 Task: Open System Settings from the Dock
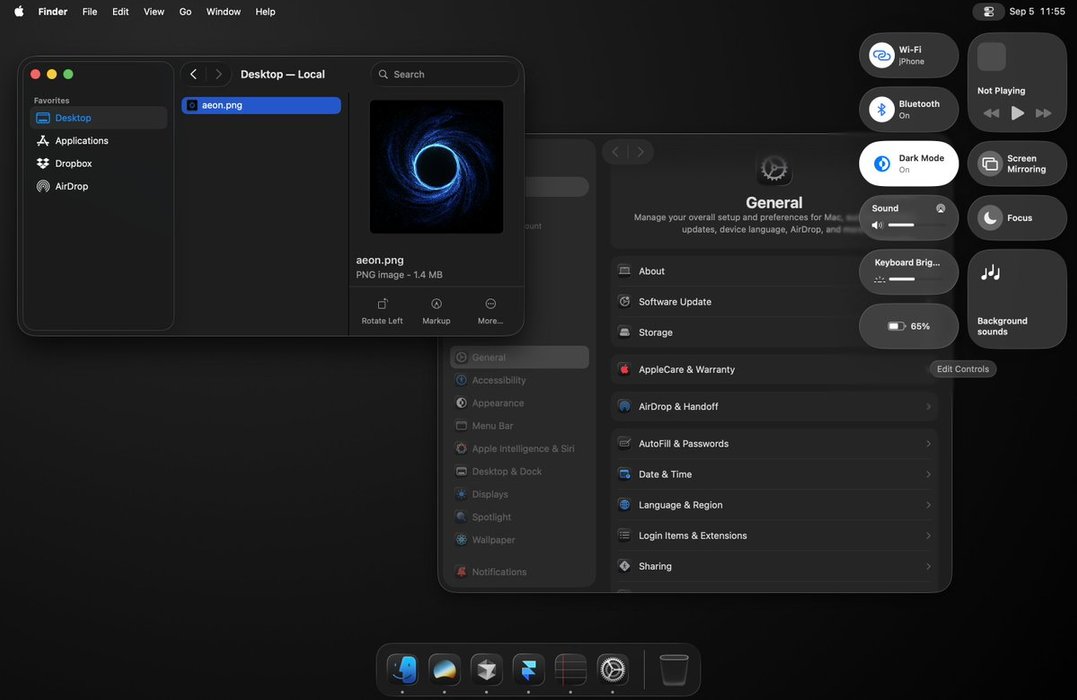pyautogui.click(x=612, y=669)
